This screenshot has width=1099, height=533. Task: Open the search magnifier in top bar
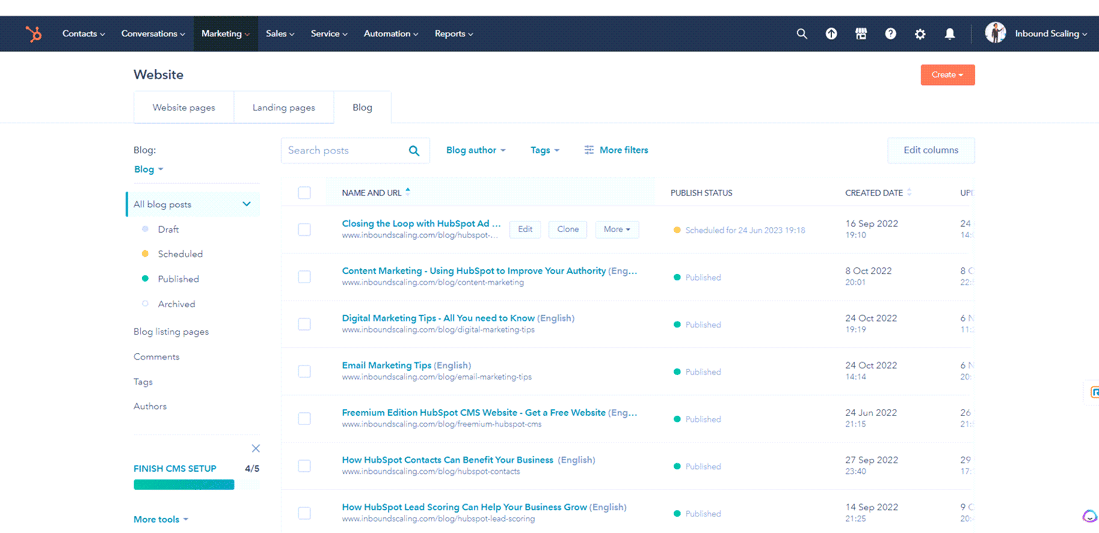(x=802, y=34)
